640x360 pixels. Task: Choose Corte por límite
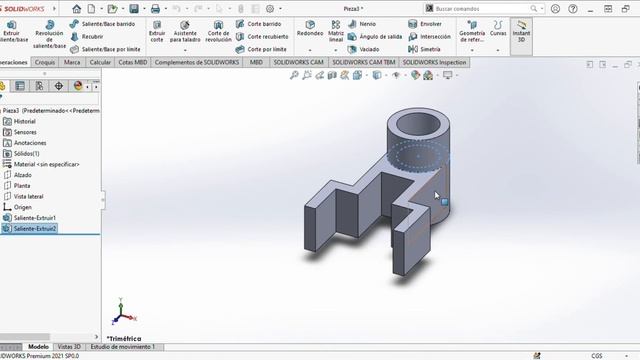pos(261,49)
